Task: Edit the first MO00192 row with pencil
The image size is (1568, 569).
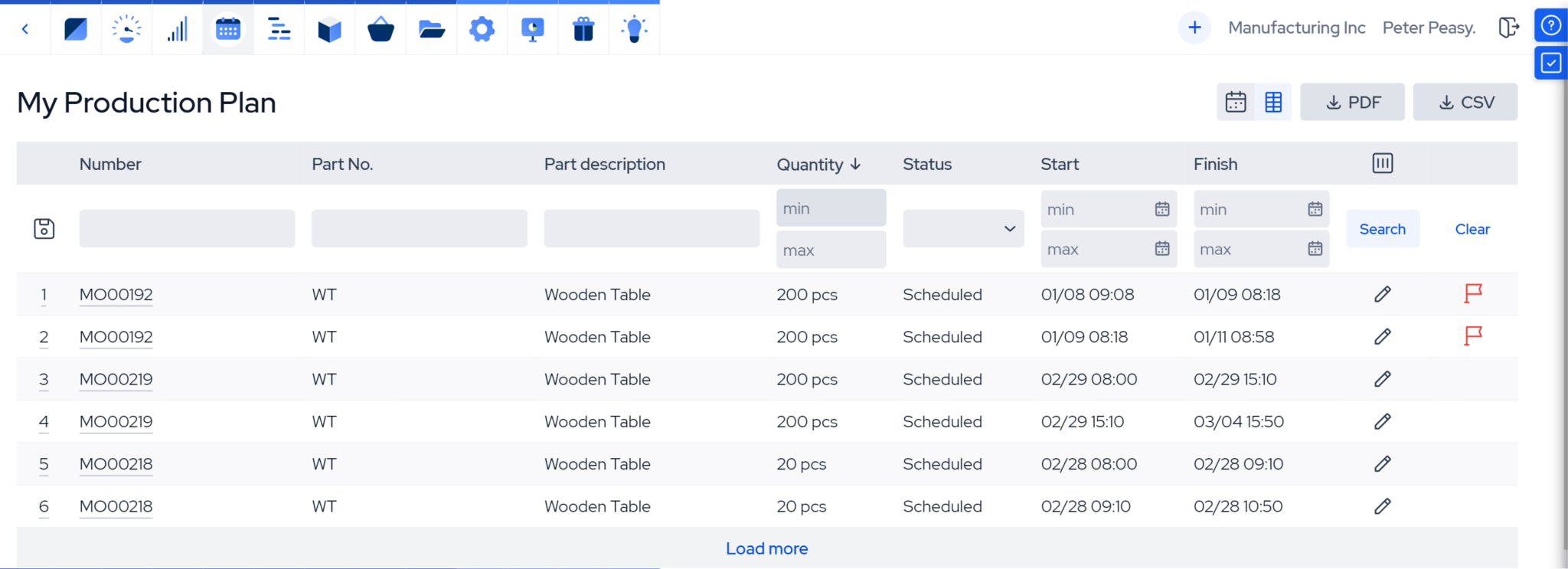Action: click(x=1382, y=294)
